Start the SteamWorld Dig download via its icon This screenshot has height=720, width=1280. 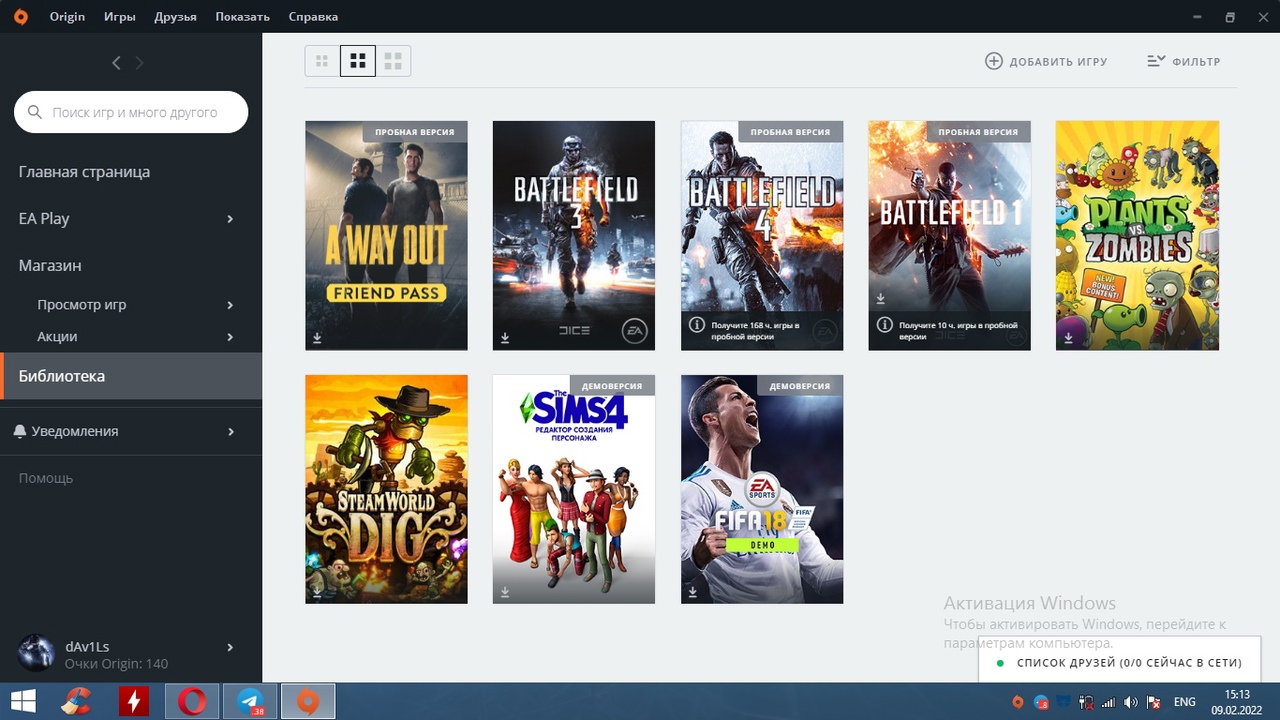tap(317, 592)
